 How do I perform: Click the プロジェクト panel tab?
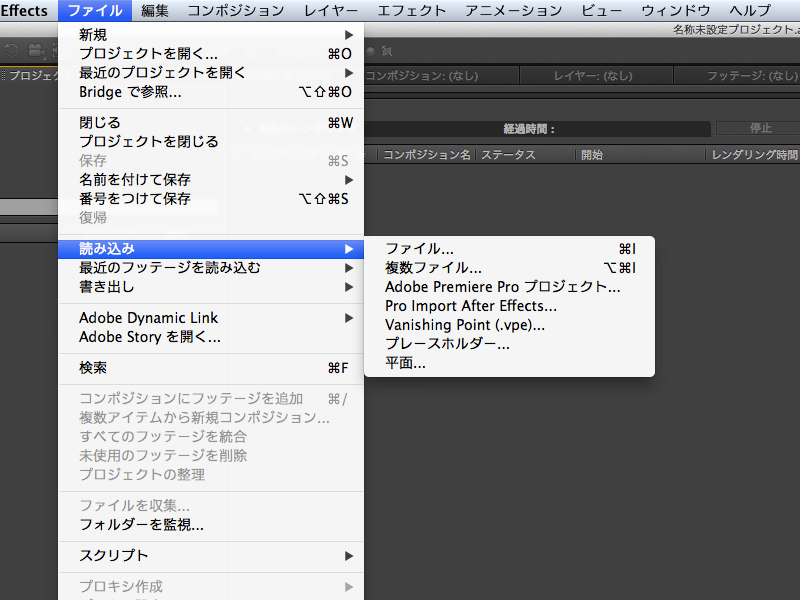click(x=33, y=76)
